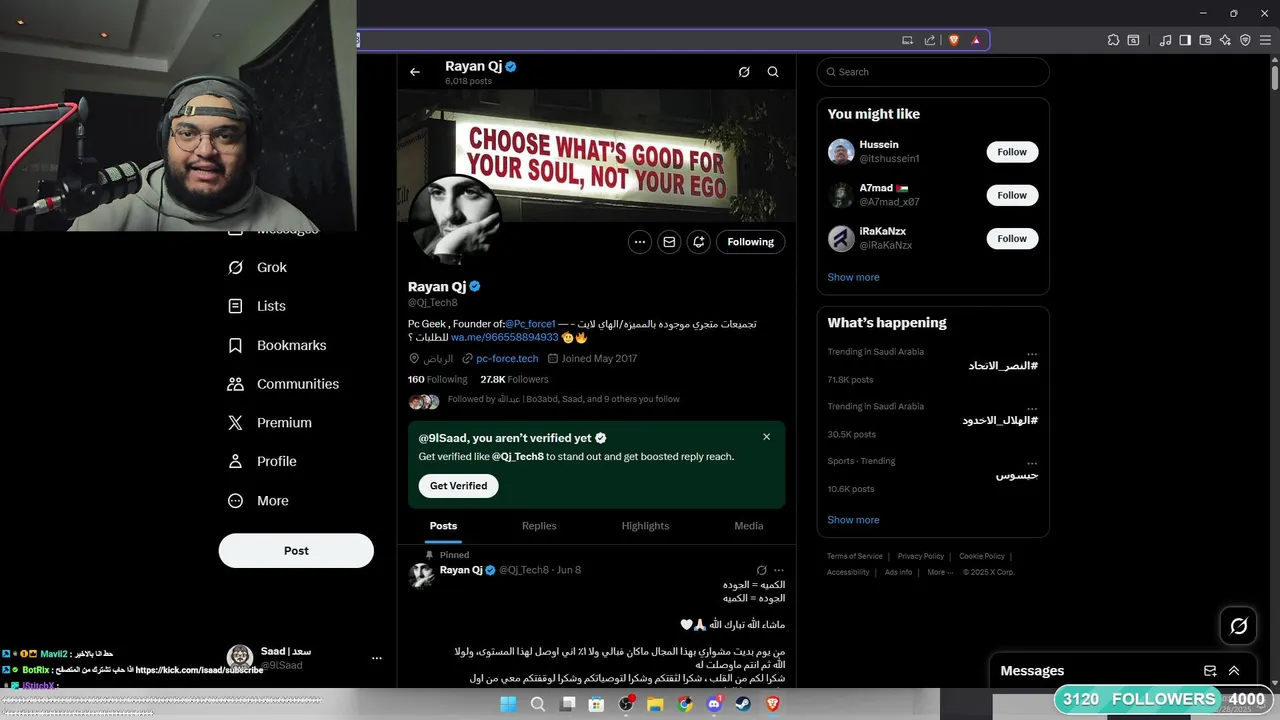Open browser hamburger main menu
Image resolution: width=1280 pixels, height=720 pixels.
pyautogui.click(x=1265, y=40)
